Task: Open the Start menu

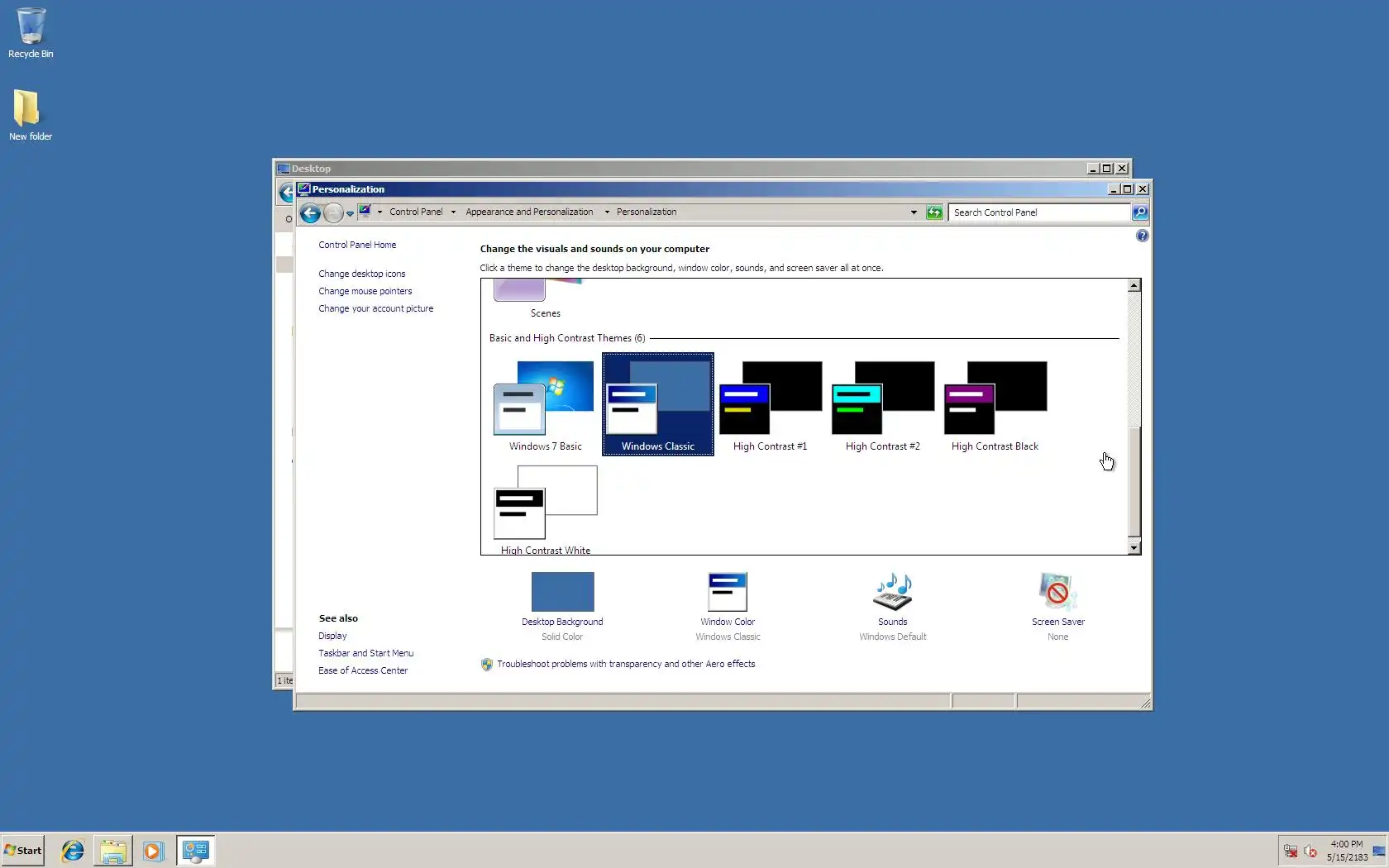Action: pos(23,851)
